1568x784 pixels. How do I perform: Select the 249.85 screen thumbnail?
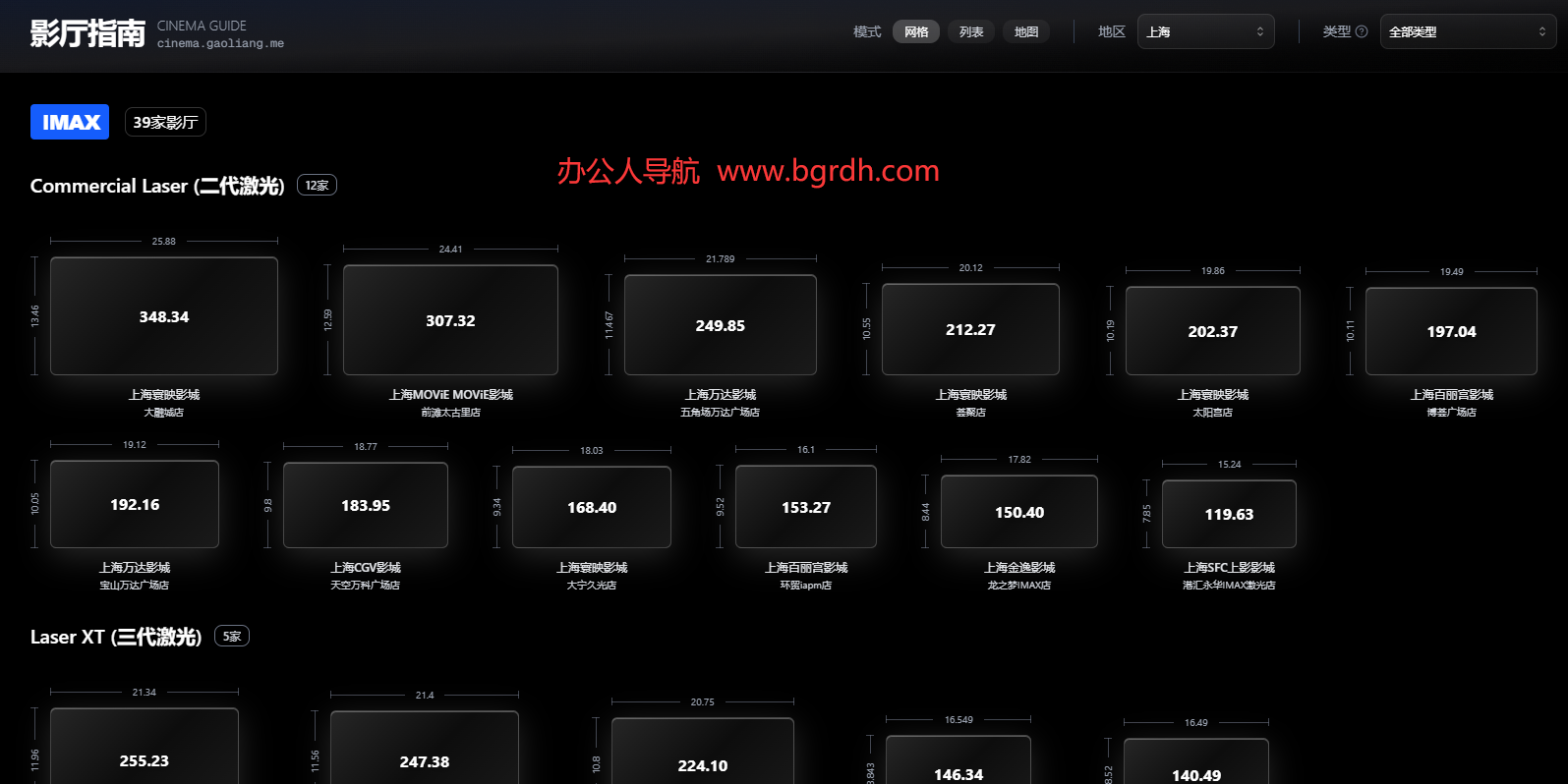coord(721,325)
